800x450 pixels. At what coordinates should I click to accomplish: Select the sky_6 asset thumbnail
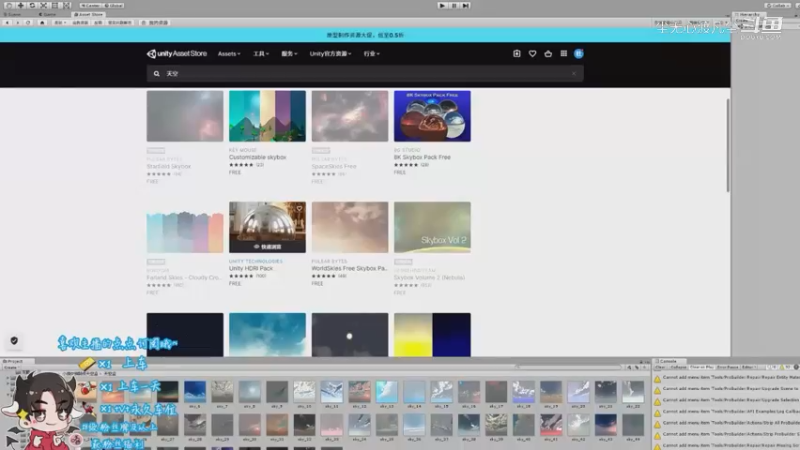(x=195, y=394)
